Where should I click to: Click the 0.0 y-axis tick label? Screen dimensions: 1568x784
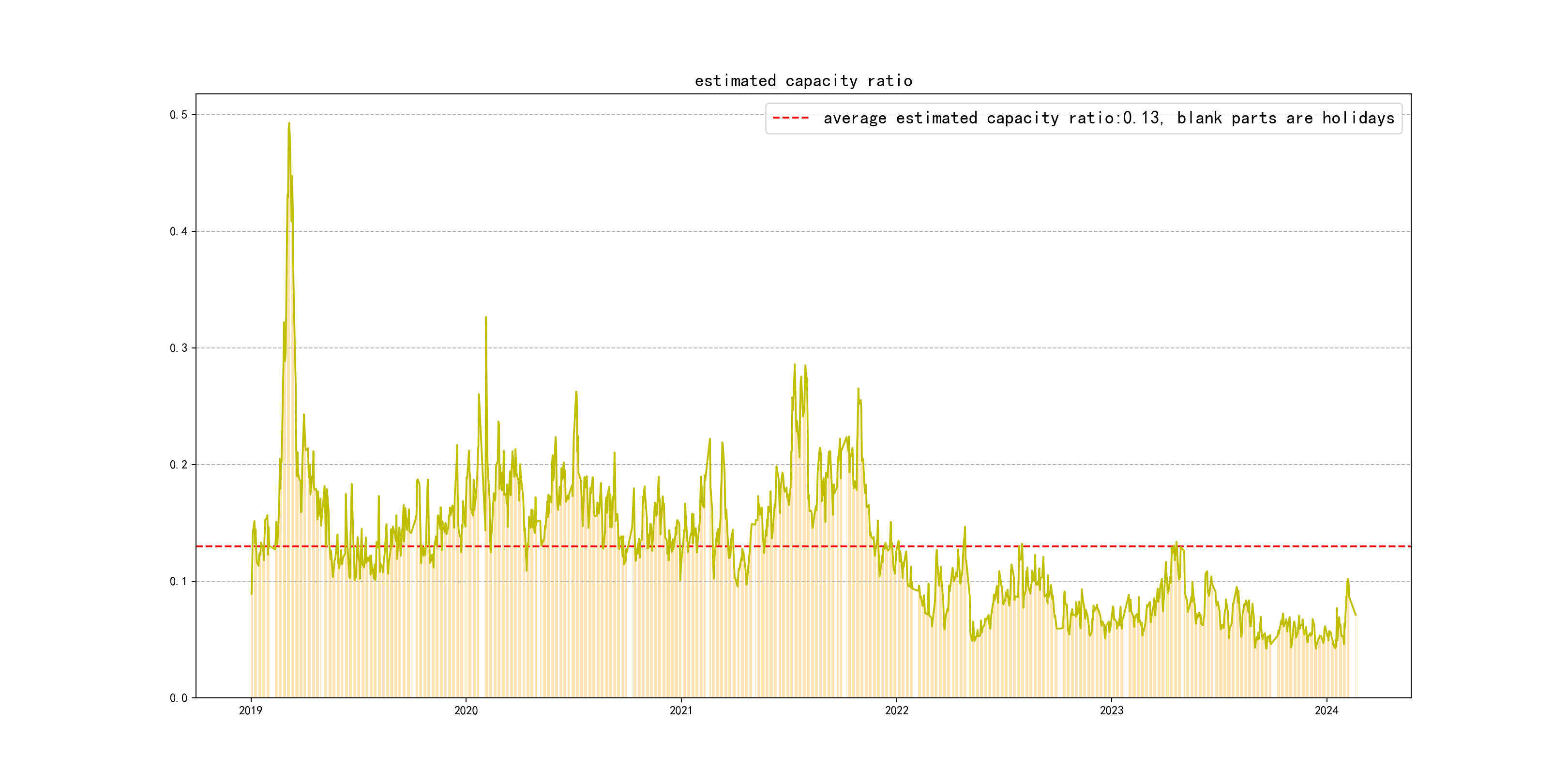point(179,698)
